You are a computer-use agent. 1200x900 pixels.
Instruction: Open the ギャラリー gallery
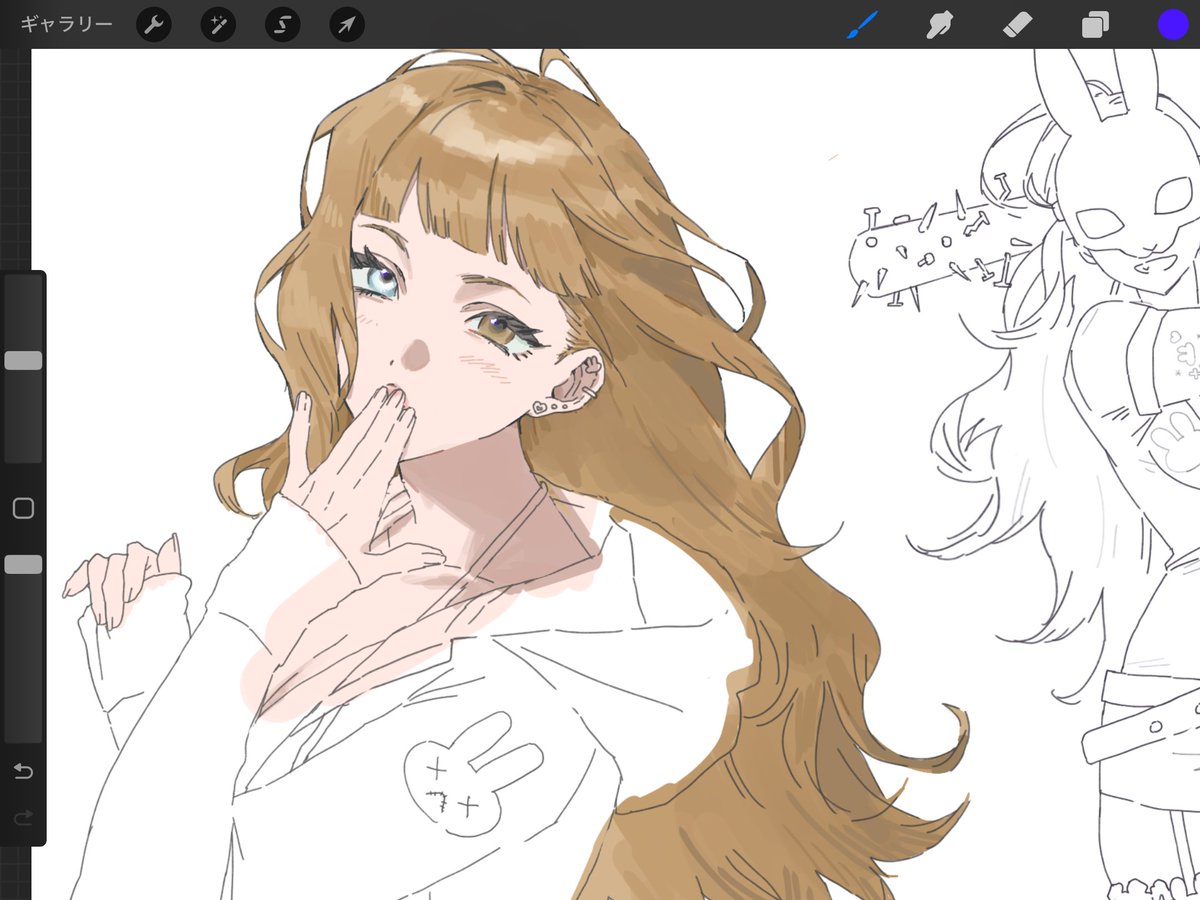point(66,24)
